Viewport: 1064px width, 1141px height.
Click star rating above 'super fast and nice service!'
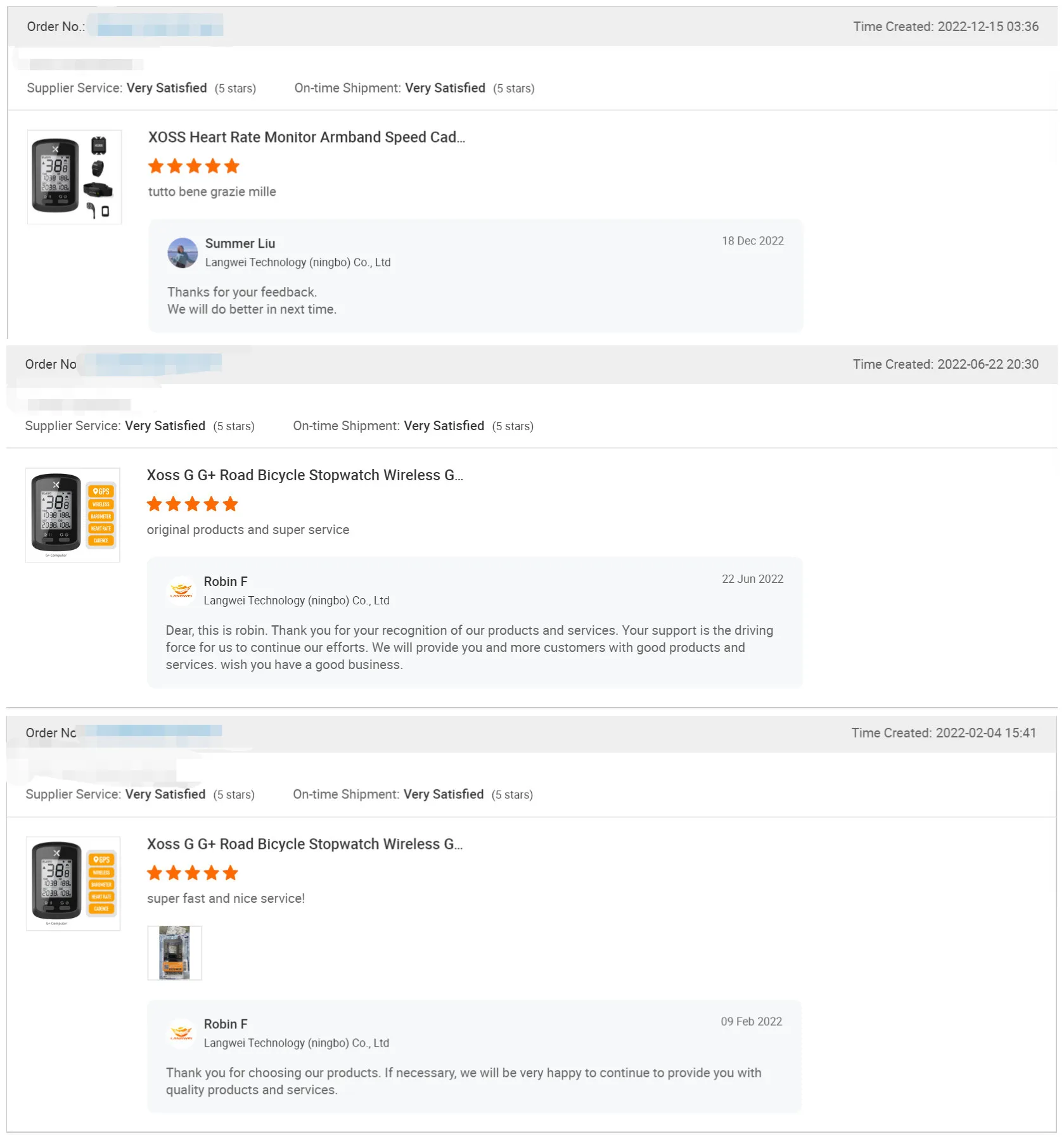[x=193, y=873]
